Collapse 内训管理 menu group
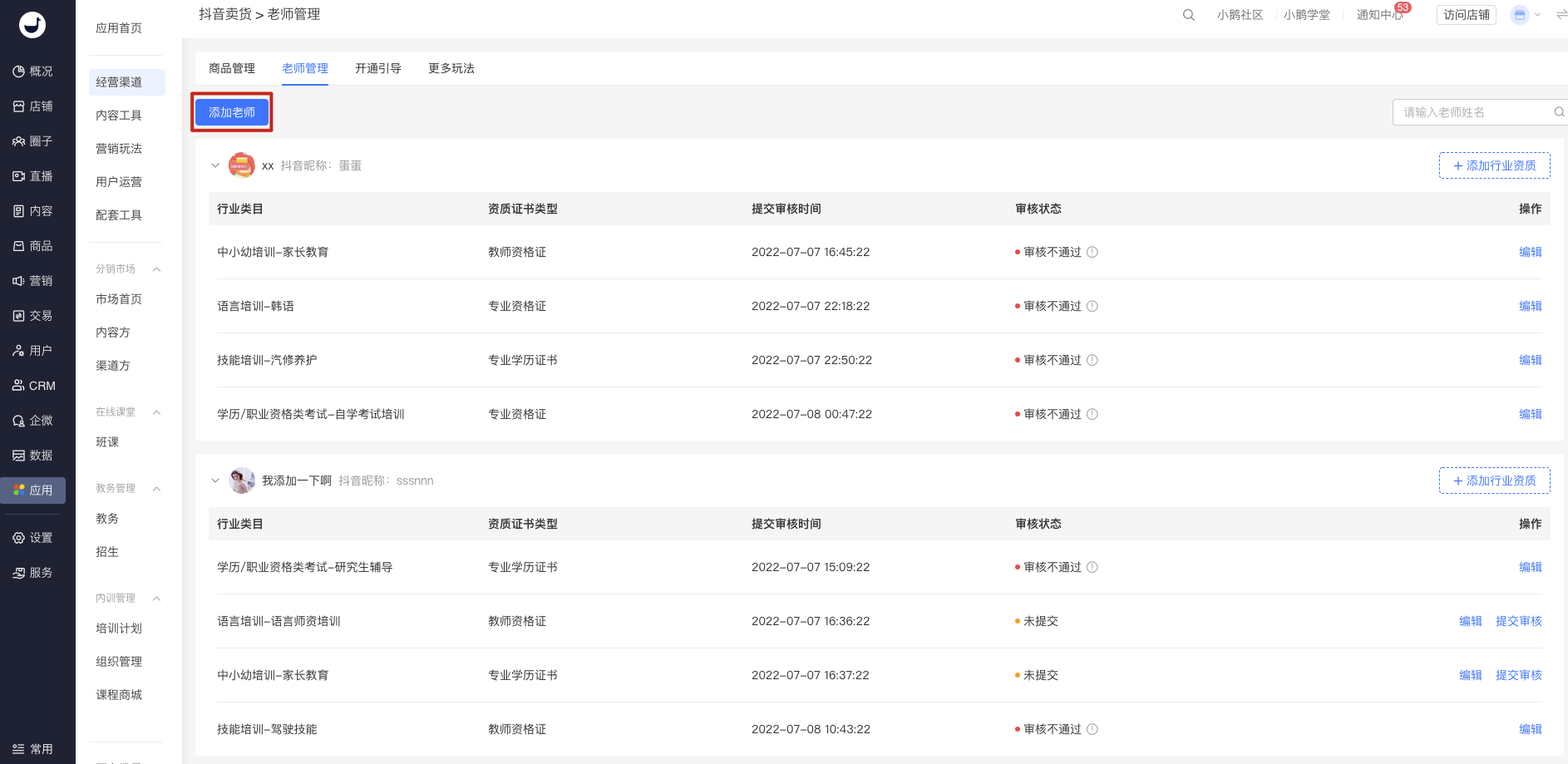 [156, 599]
